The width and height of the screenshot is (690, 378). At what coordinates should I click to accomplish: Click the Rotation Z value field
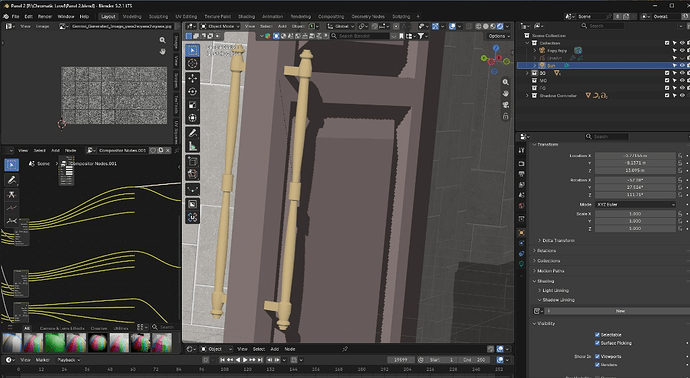click(x=635, y=195)
